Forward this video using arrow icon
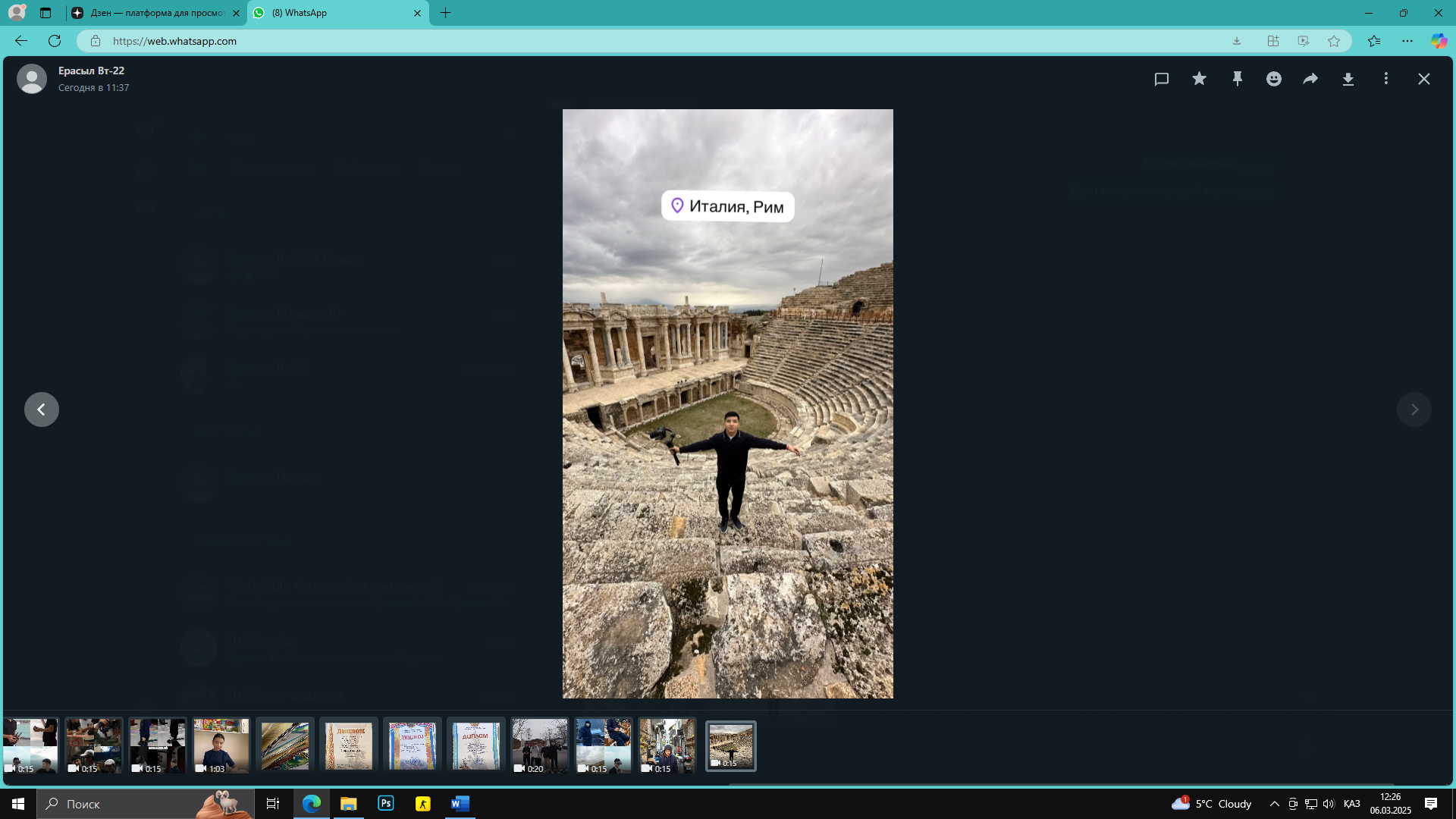The width and height of the screenshot is (1456, 819). [x=1310, y=79]
